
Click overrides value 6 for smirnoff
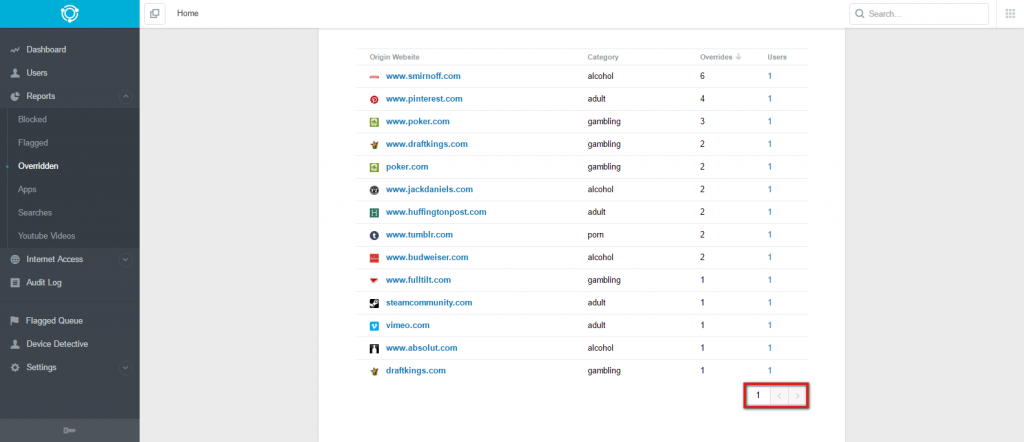(703, 76)
